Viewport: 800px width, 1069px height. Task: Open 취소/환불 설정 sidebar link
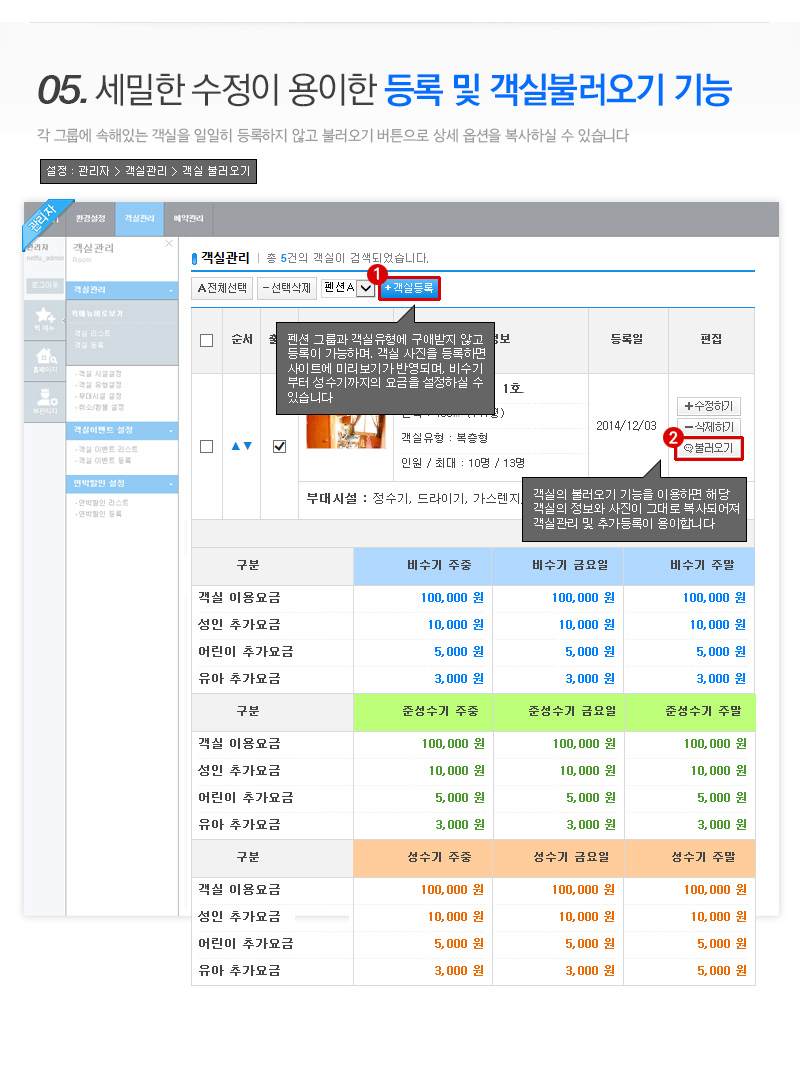pyautogui.click(x=100, y=407)
